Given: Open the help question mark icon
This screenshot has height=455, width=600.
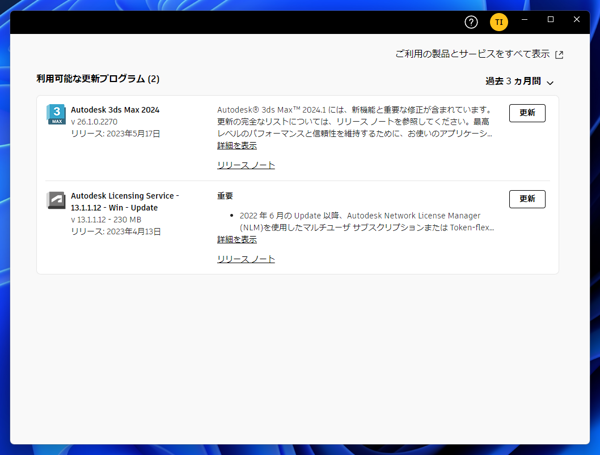Looking at the screenshot, I should point(471,22).
